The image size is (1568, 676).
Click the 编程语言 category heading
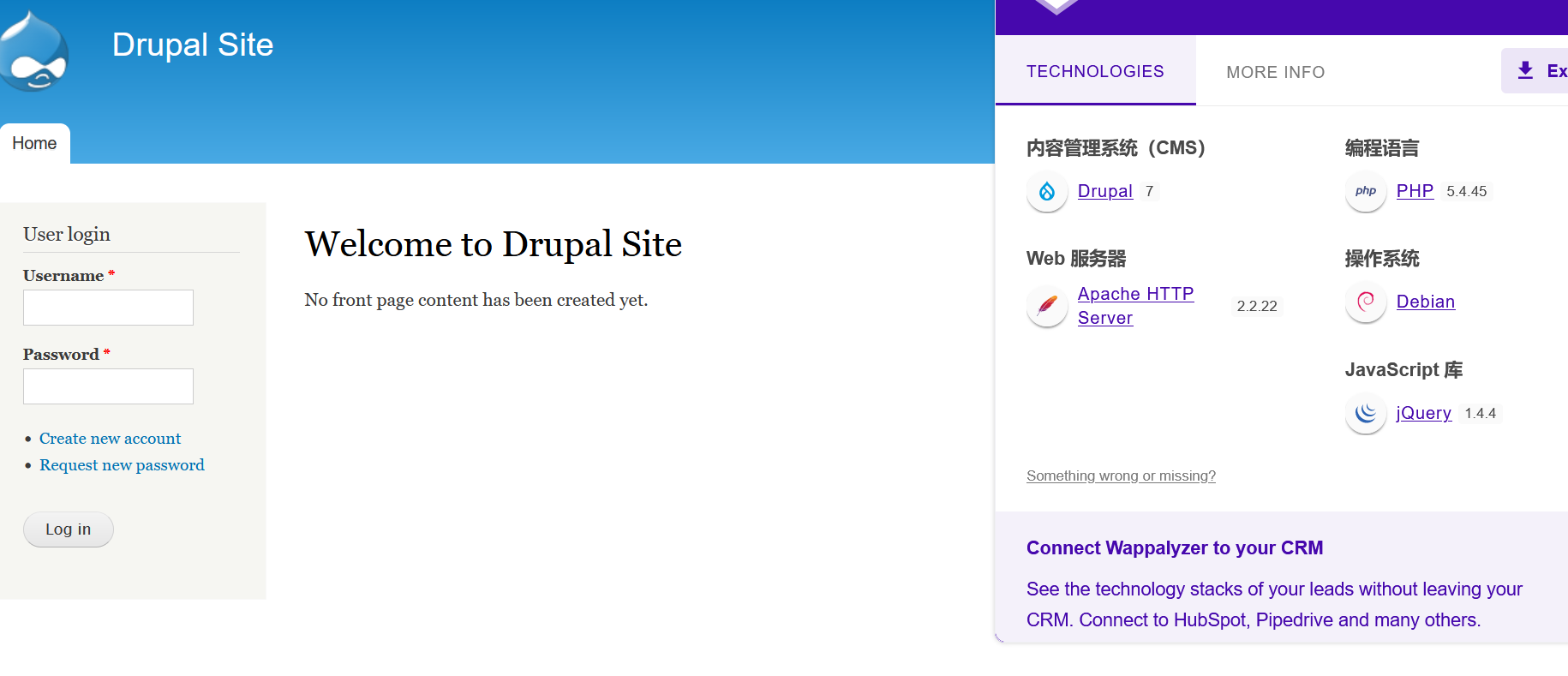coord(1382,148)
